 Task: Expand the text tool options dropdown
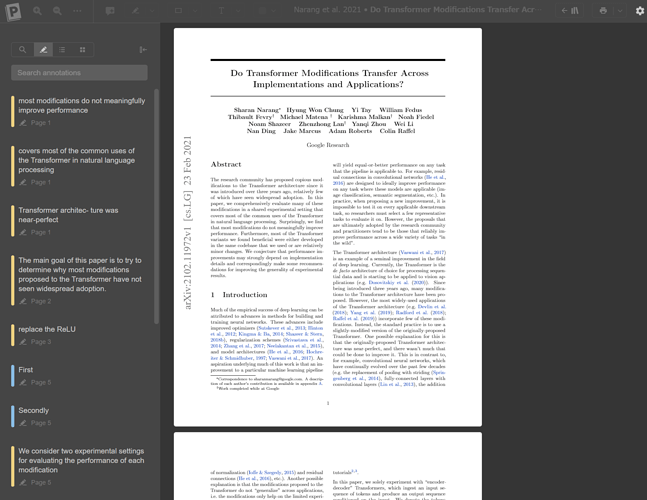coord(238,11)
